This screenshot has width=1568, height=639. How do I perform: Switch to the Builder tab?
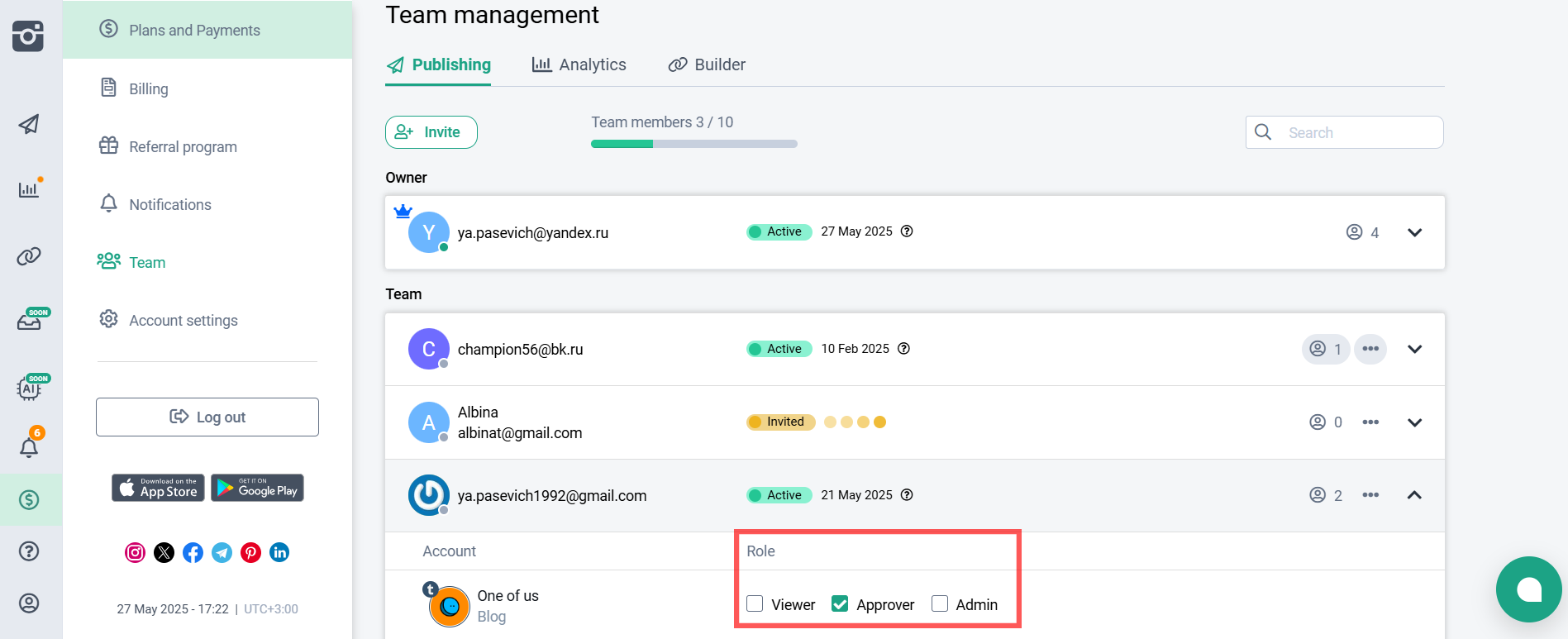(x=707, y=64)
